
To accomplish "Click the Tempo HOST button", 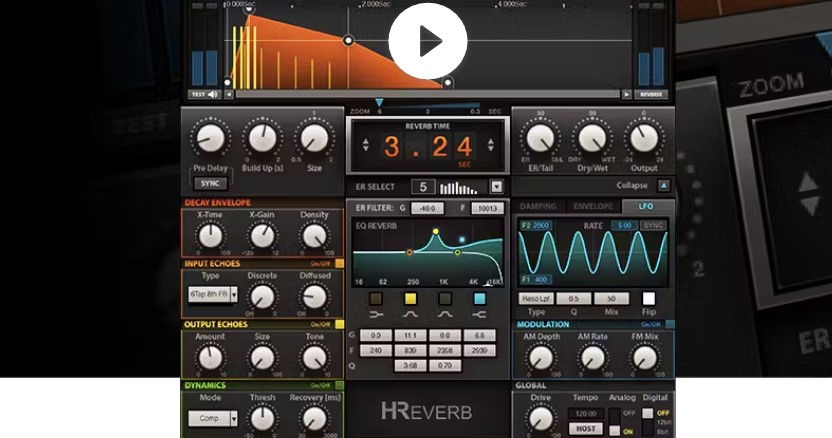I will [586, 428].
